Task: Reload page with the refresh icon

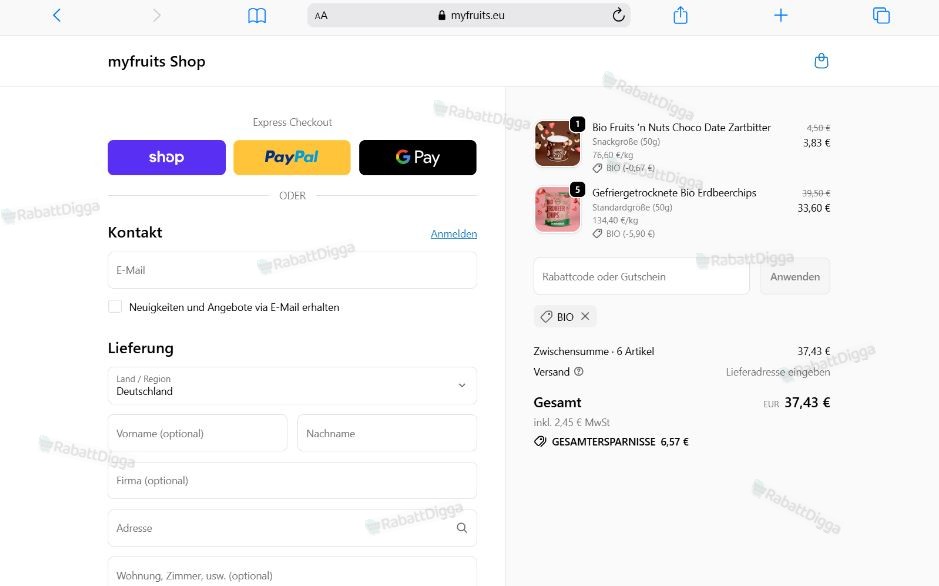Action: click(x=618, y=15)
